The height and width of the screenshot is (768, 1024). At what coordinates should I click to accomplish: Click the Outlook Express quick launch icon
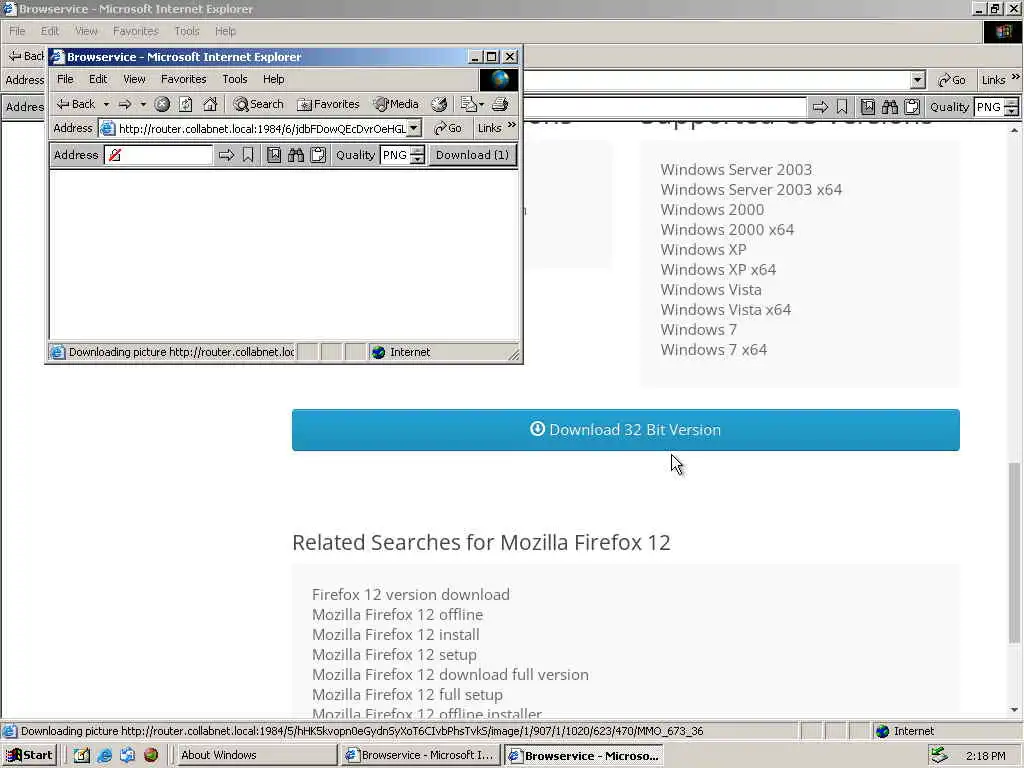127,755
